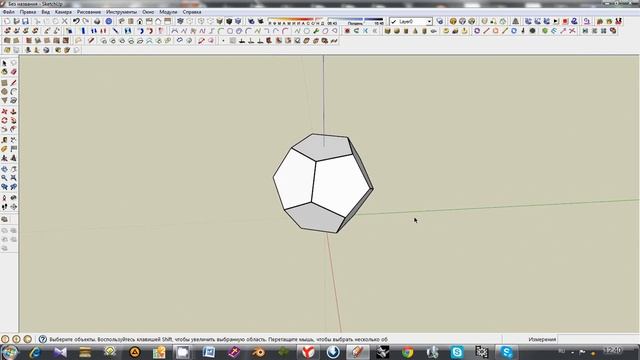Open Blender from the taskbar
The image size is (640, 360).
point(258,352)
